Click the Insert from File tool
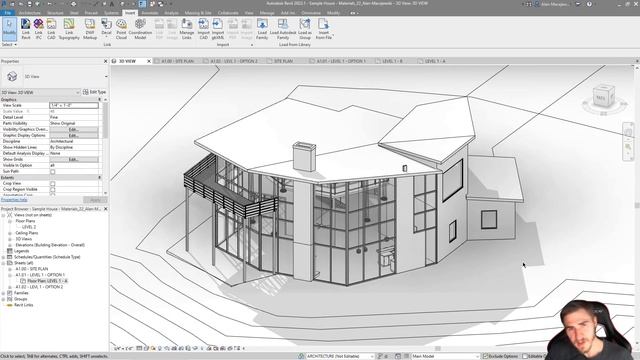The width and height of the screenshot is (640, 360). (x=323, y=29)
